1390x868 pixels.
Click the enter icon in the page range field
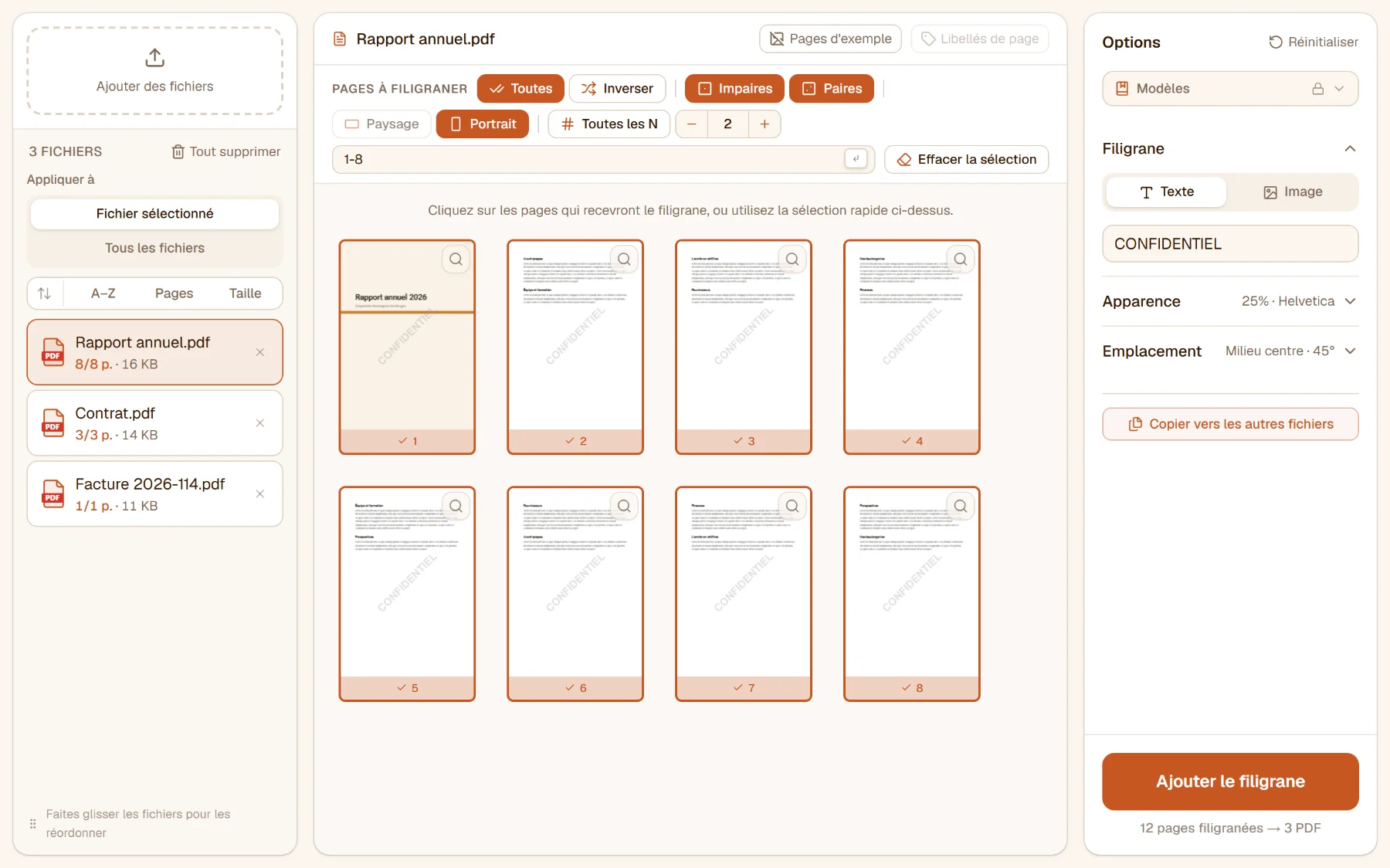coord(856,159)
